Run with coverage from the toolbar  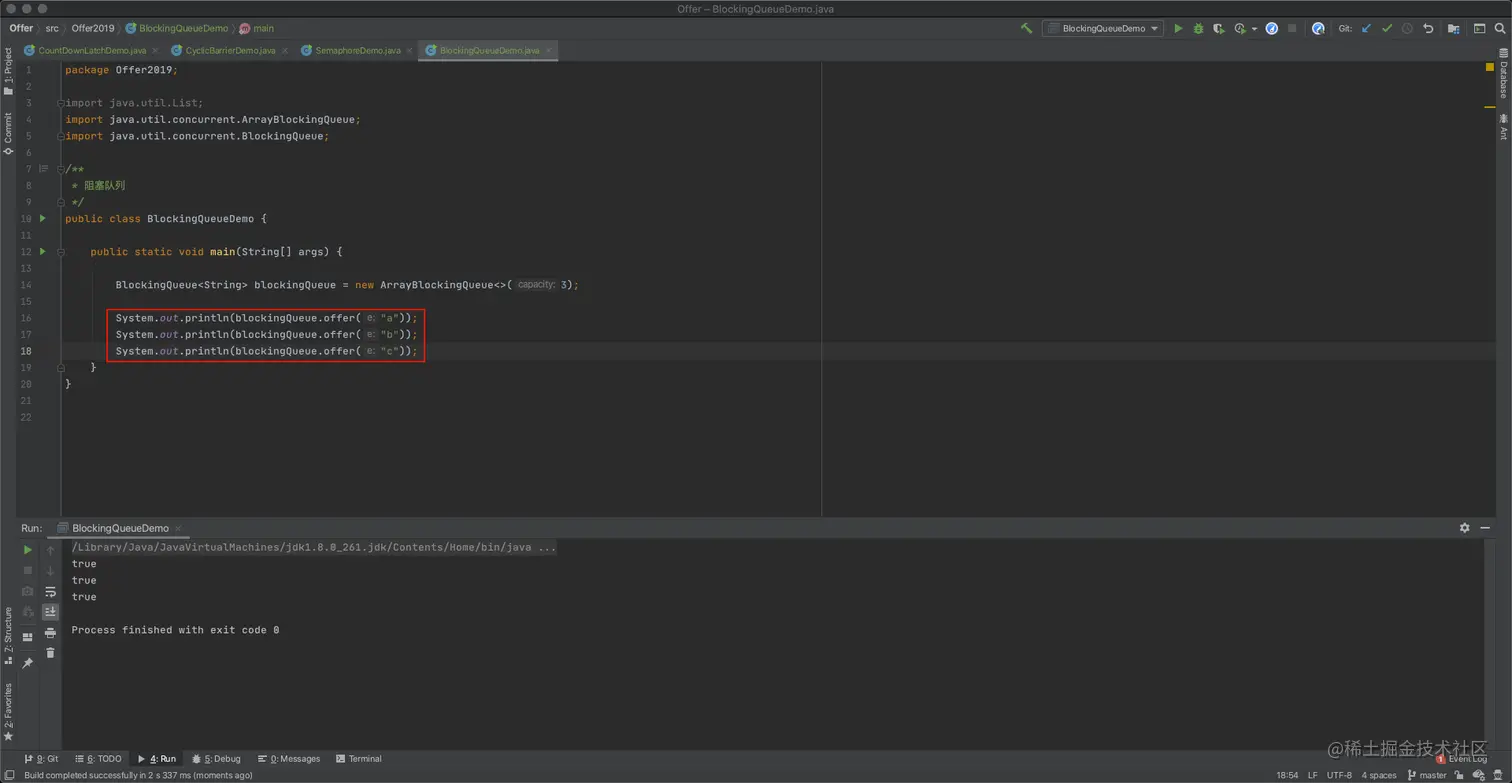coord(1218,29)
